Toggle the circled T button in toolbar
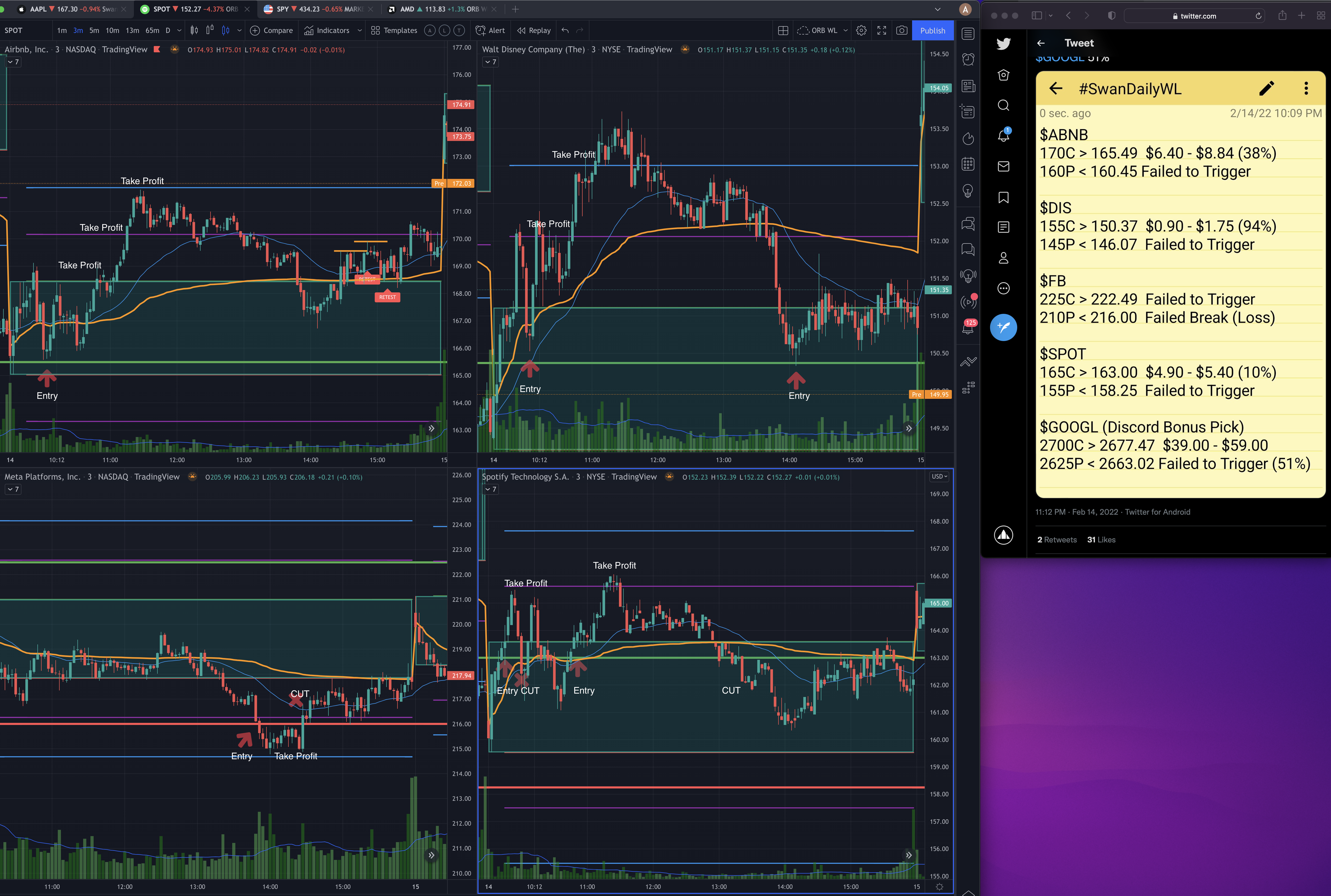Image resolution: width=1331 pixels, height=896 pixels. (459, 30)
